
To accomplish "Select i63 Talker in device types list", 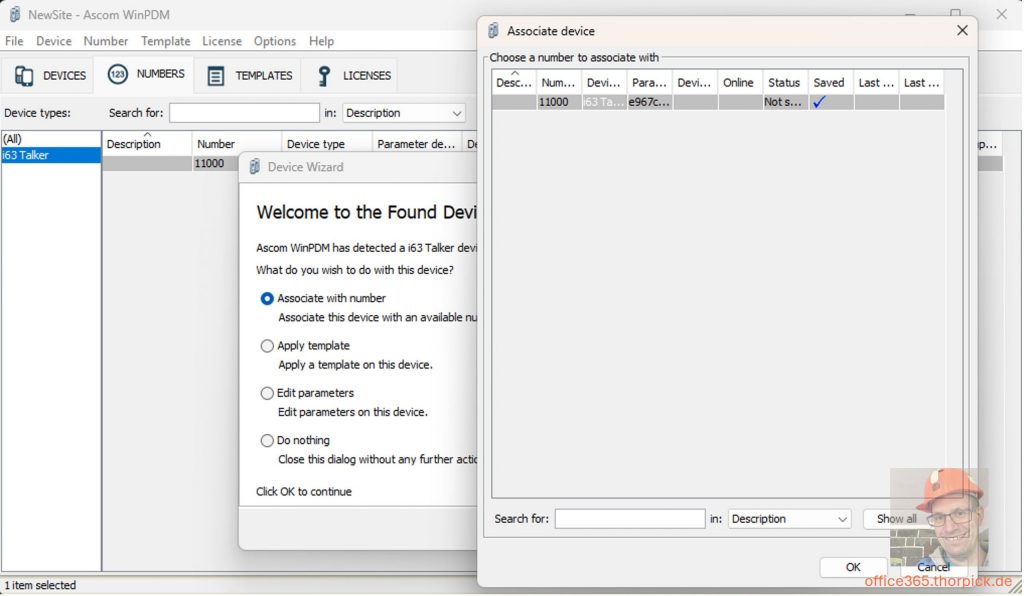I will coord(26,155).
